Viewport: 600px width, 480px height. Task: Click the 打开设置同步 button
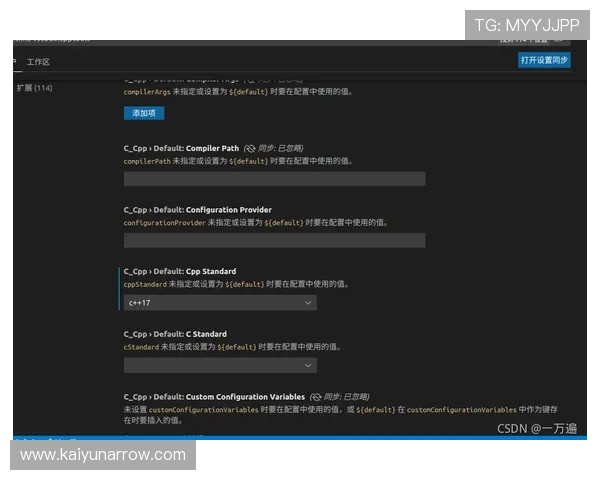(x=544, y=61)
